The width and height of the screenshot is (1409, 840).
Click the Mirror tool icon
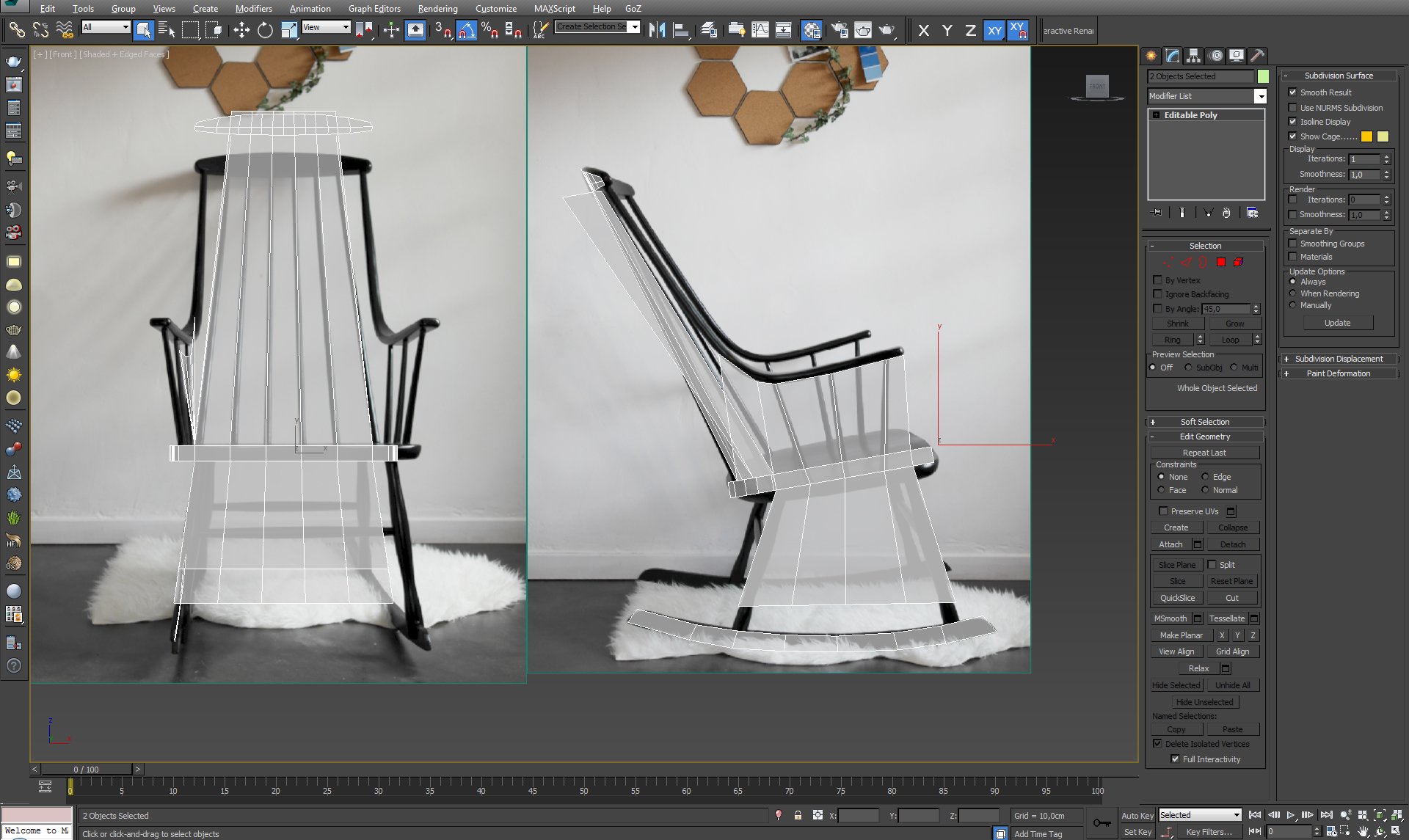(657, 29)
